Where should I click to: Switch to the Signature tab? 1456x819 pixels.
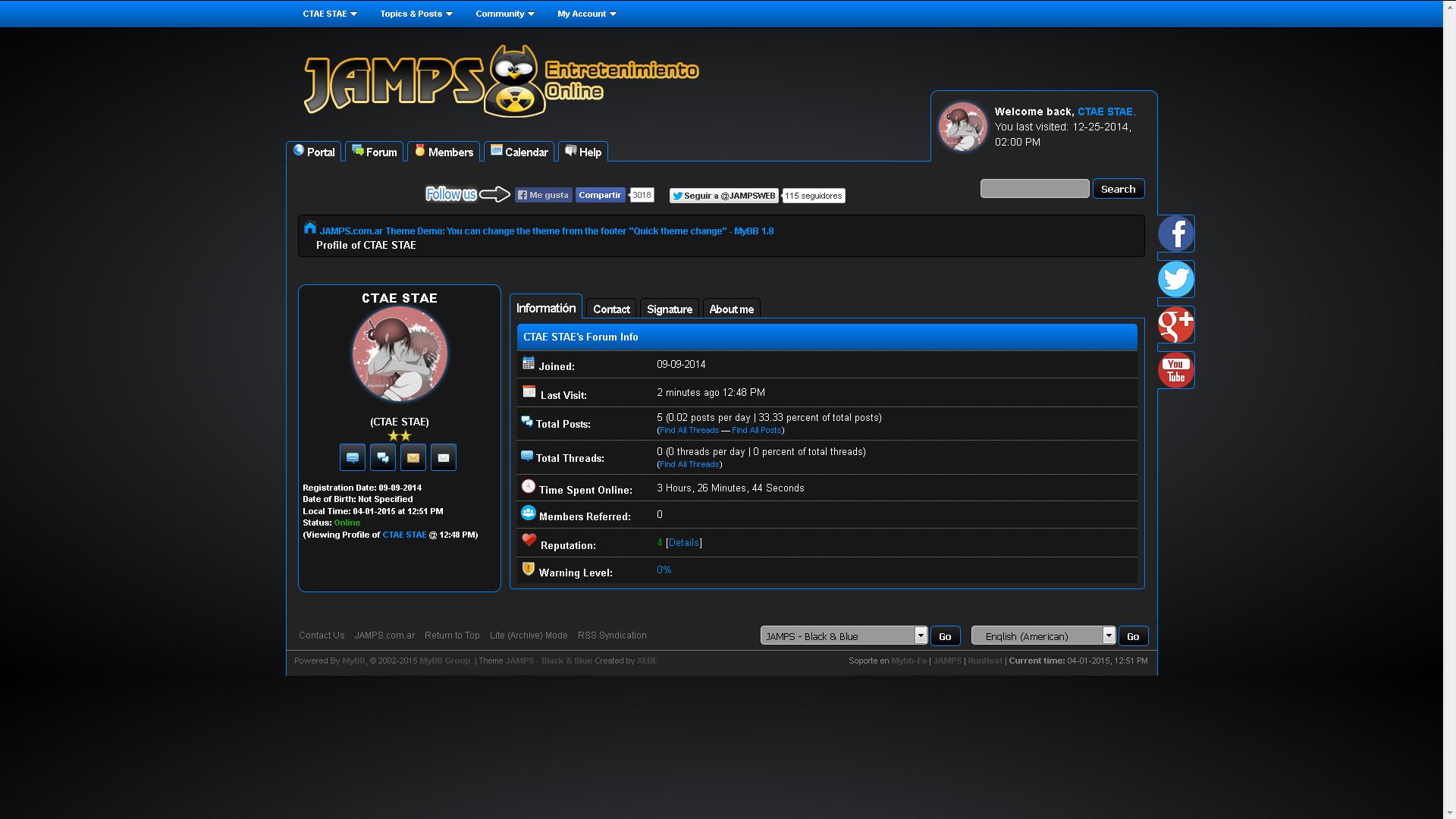669,309
